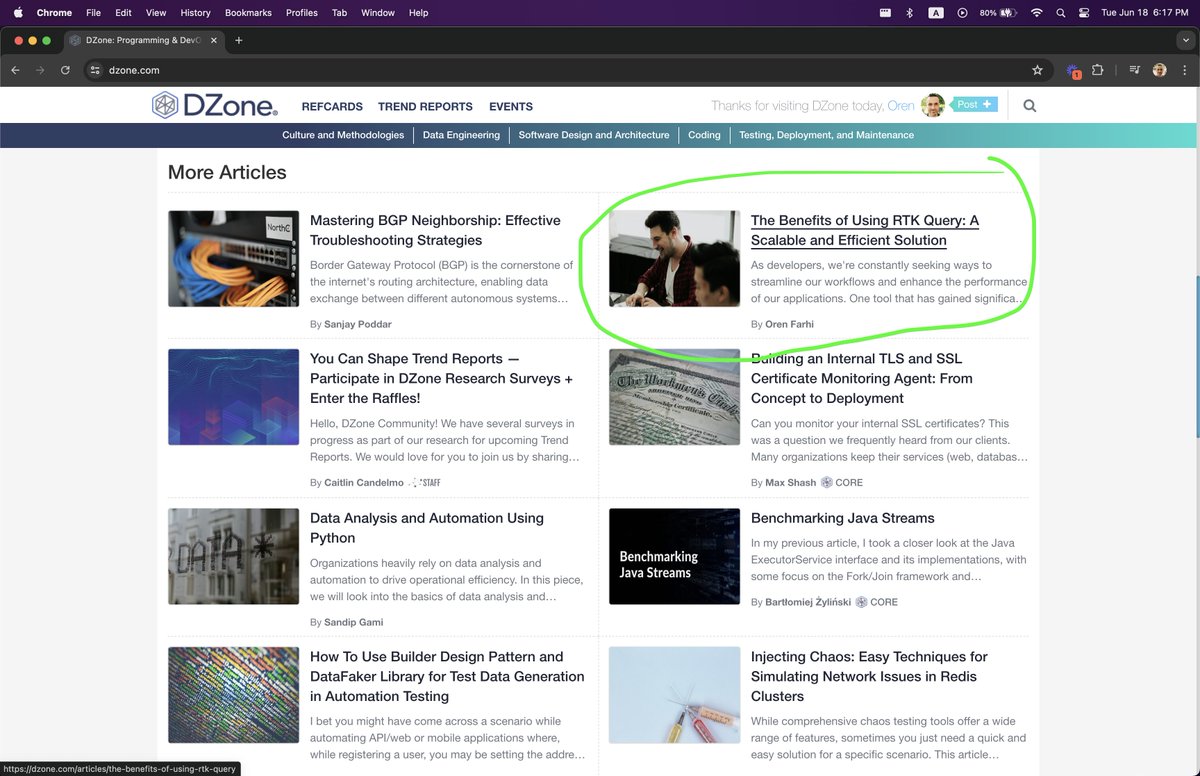Click the RTK Query article photo thumbnail
This screenshot has height=776, width=1200.
[674, 258]
